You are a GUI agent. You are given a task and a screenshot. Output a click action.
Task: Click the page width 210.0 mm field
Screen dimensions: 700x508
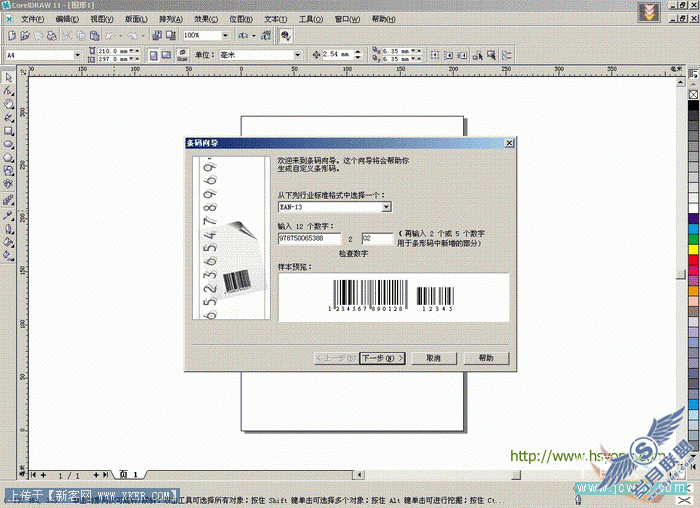point(113,51)
